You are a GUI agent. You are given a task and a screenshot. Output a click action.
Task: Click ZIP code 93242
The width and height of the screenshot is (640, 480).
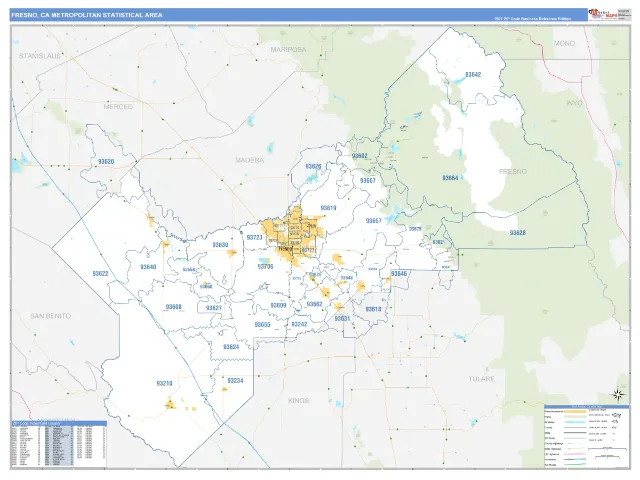[x=299, y=324]
